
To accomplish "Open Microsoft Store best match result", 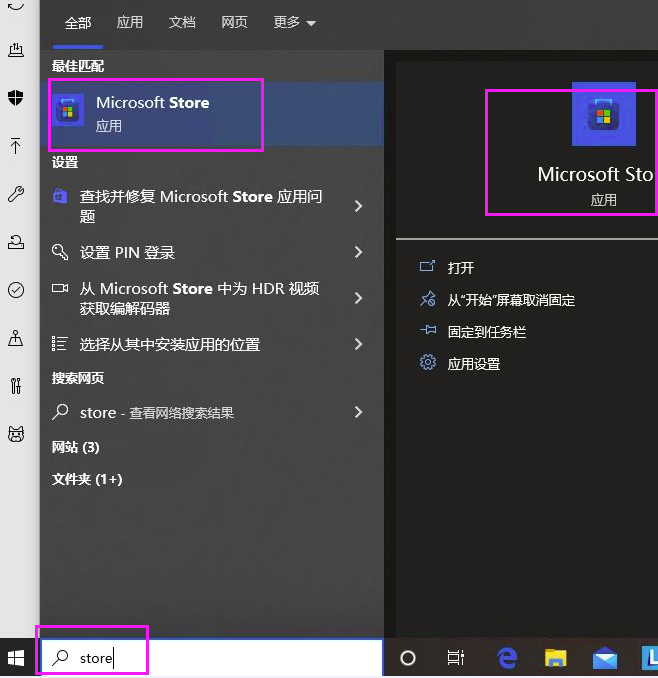I will click(x=212, y=114).
